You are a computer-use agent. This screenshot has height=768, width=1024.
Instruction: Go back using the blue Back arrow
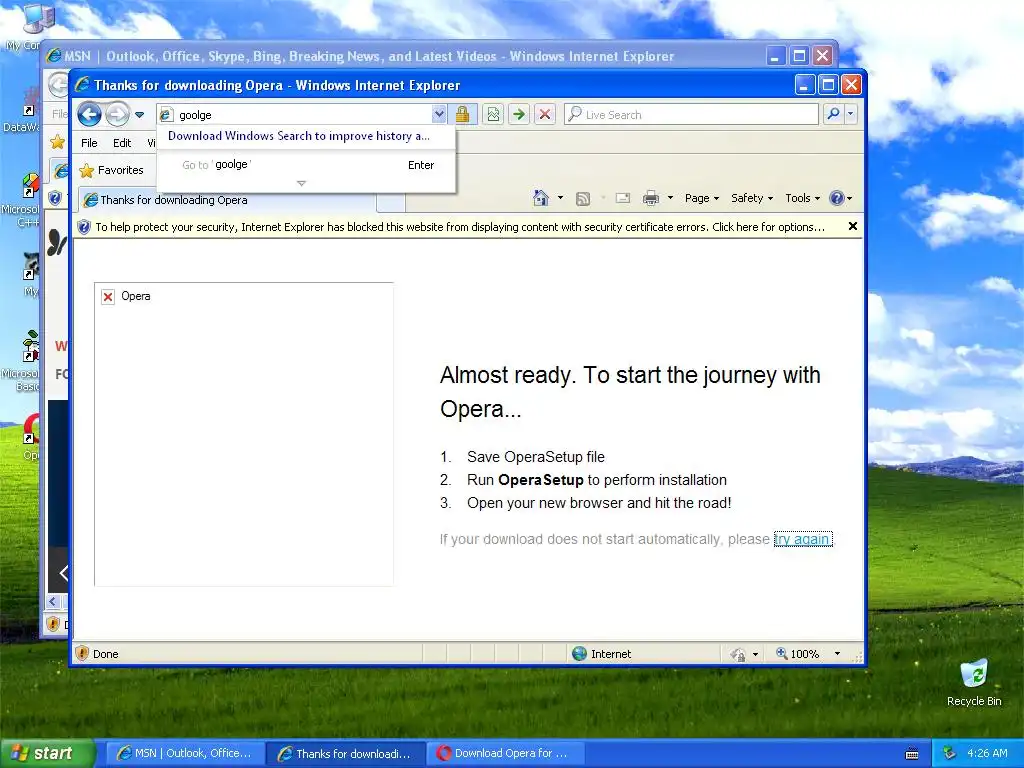89,114
